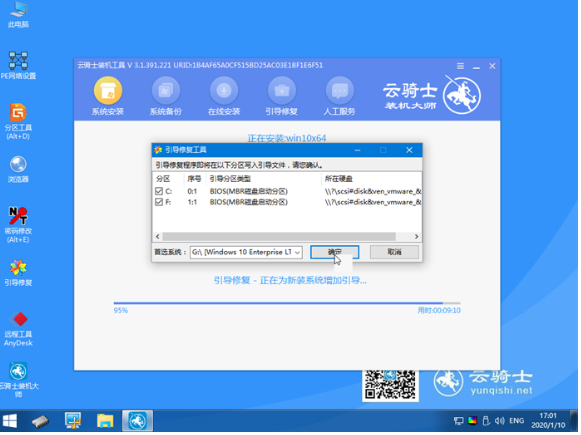581x435 pixels.
Task: Click the 序号 column header
Action: pos(194,179)
